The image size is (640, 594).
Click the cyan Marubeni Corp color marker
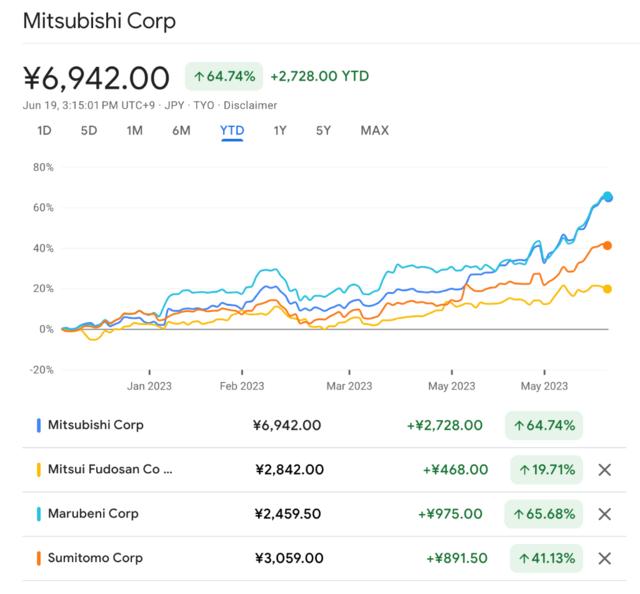[x=38, y=514]
